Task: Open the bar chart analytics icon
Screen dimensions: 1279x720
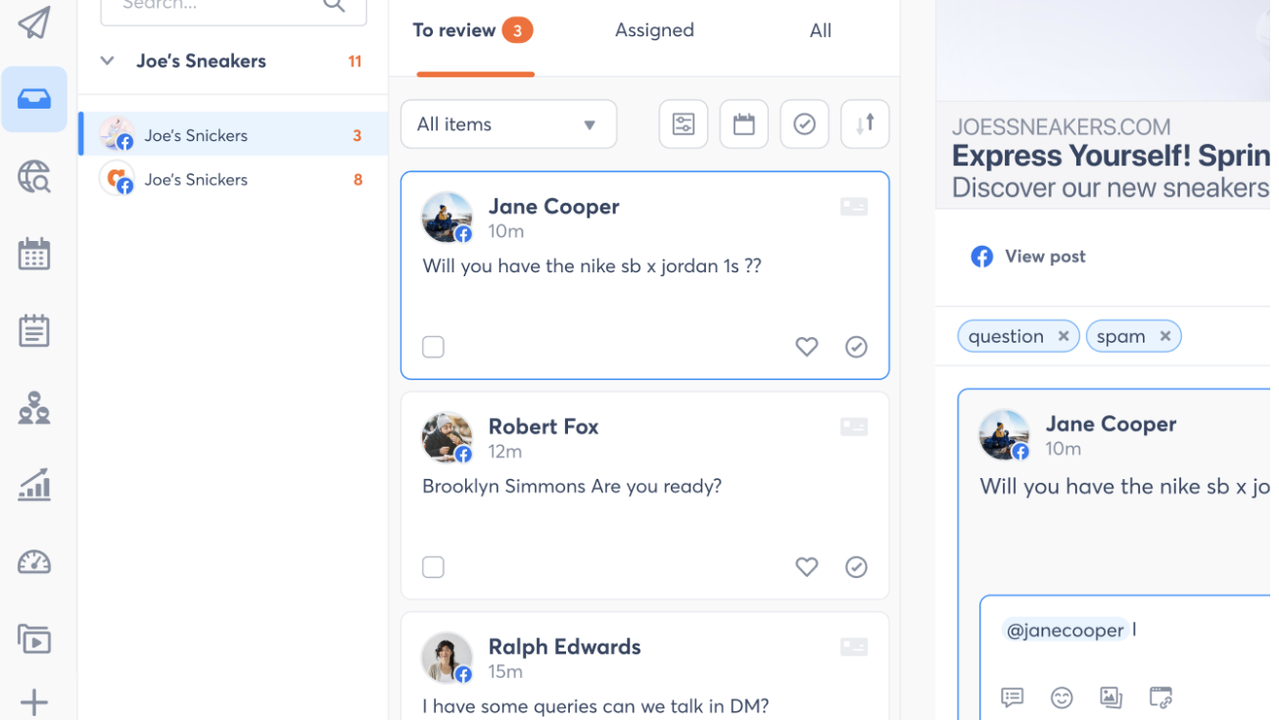Action: [34, 485]
